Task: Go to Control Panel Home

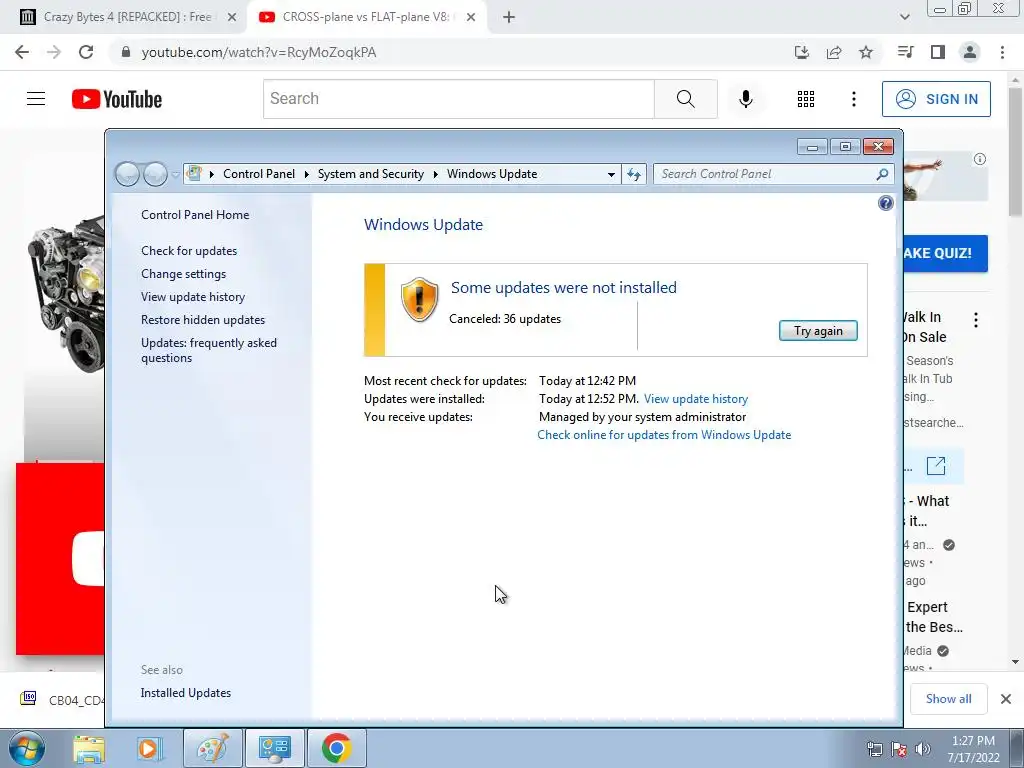Action: (x=195, y=215)
